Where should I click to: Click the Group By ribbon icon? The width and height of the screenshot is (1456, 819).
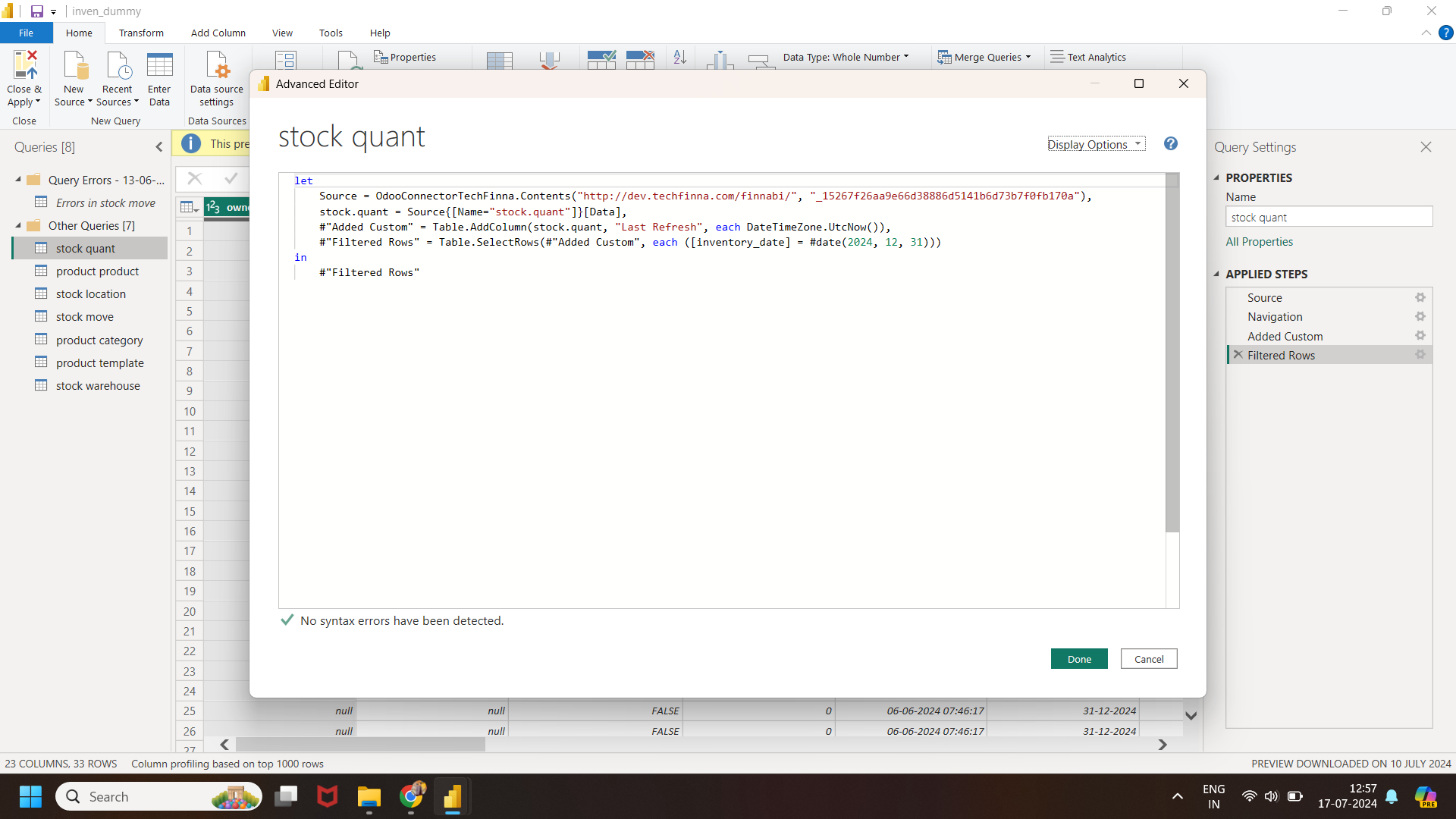pyautogui.click(x=761, y=61)
